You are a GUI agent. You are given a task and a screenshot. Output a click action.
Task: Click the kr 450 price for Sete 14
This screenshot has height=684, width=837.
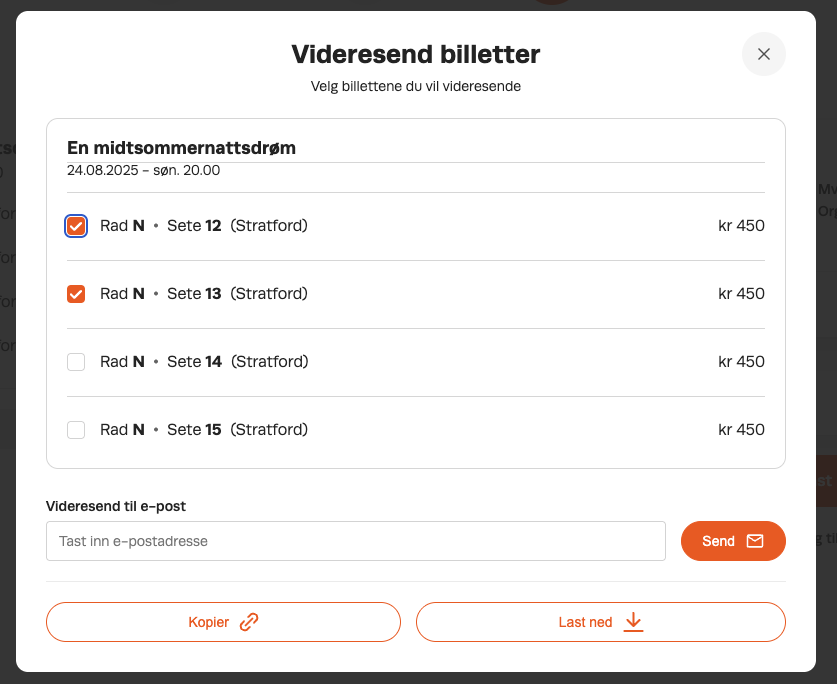point(741,361)
